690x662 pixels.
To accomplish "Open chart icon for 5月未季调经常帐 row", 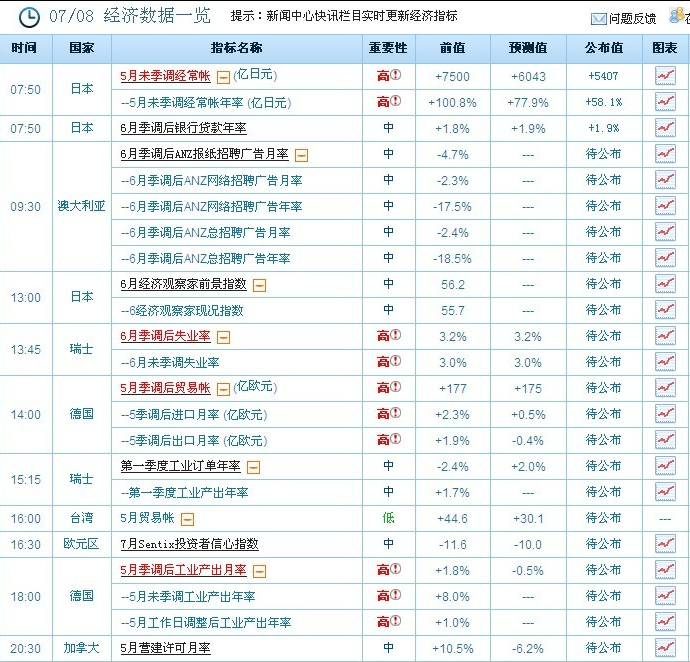I will click(665, 76).
